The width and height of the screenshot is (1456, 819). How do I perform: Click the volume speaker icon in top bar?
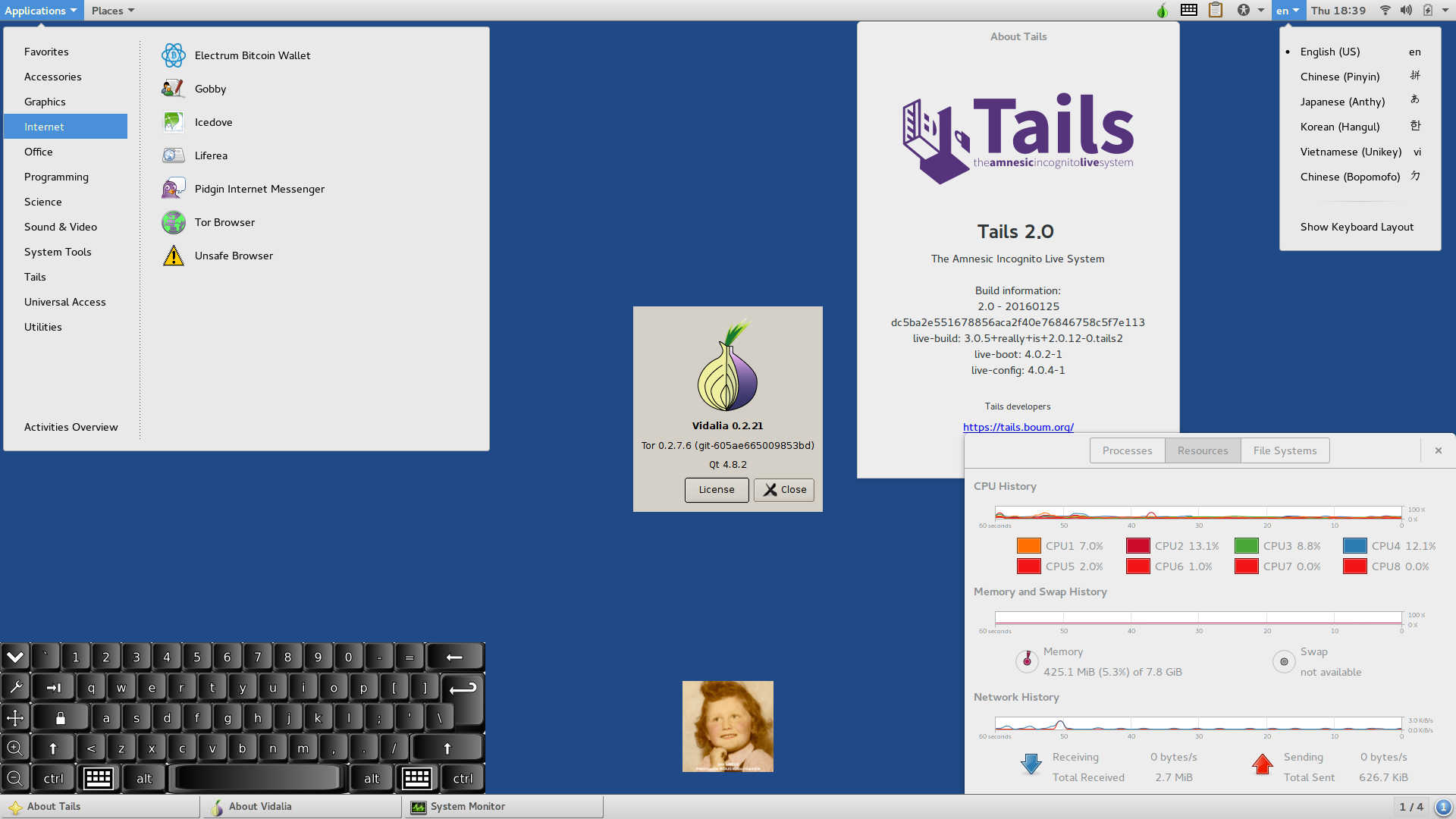coord(1406,11)
